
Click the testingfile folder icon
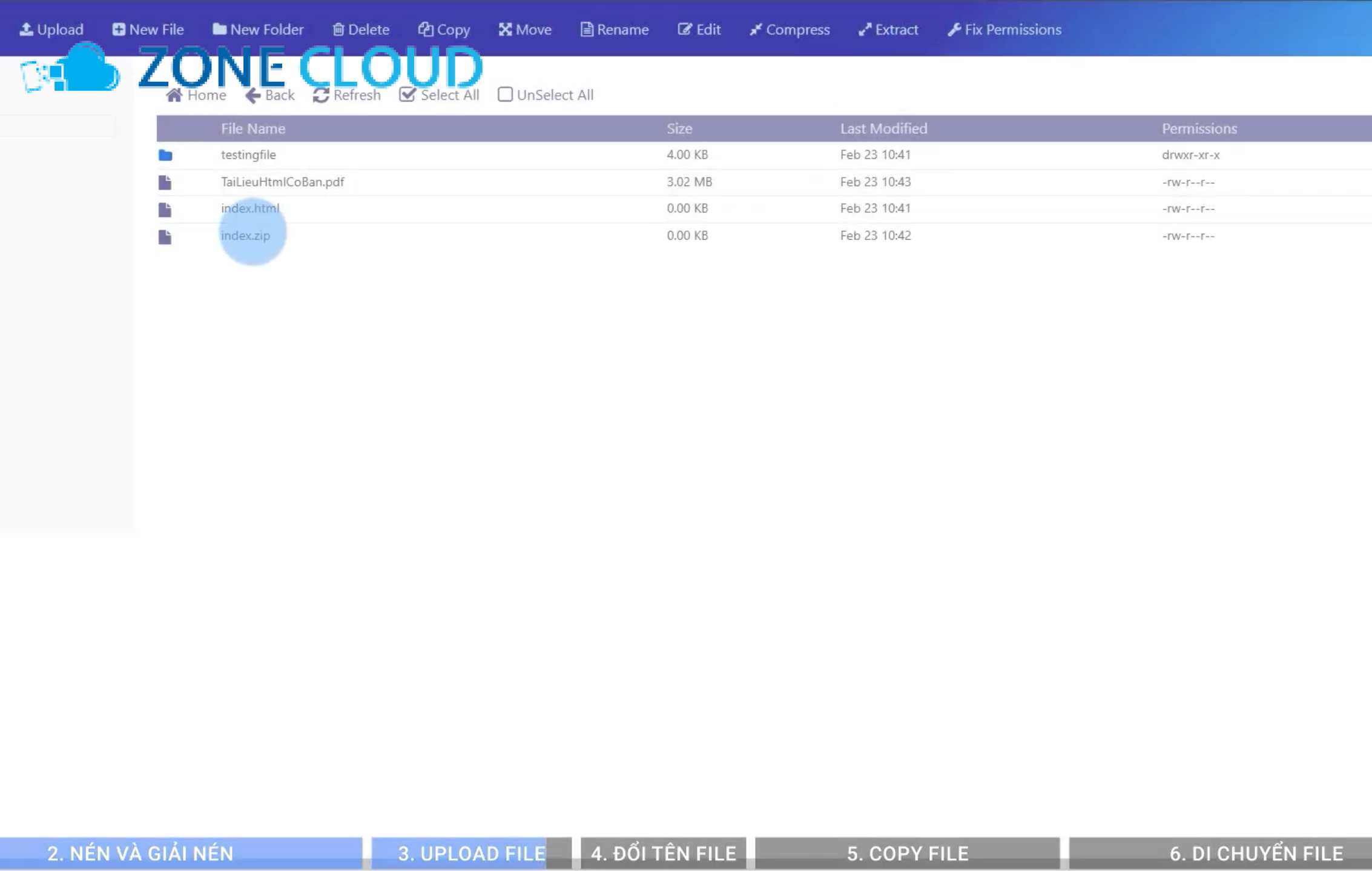point(165,155)
